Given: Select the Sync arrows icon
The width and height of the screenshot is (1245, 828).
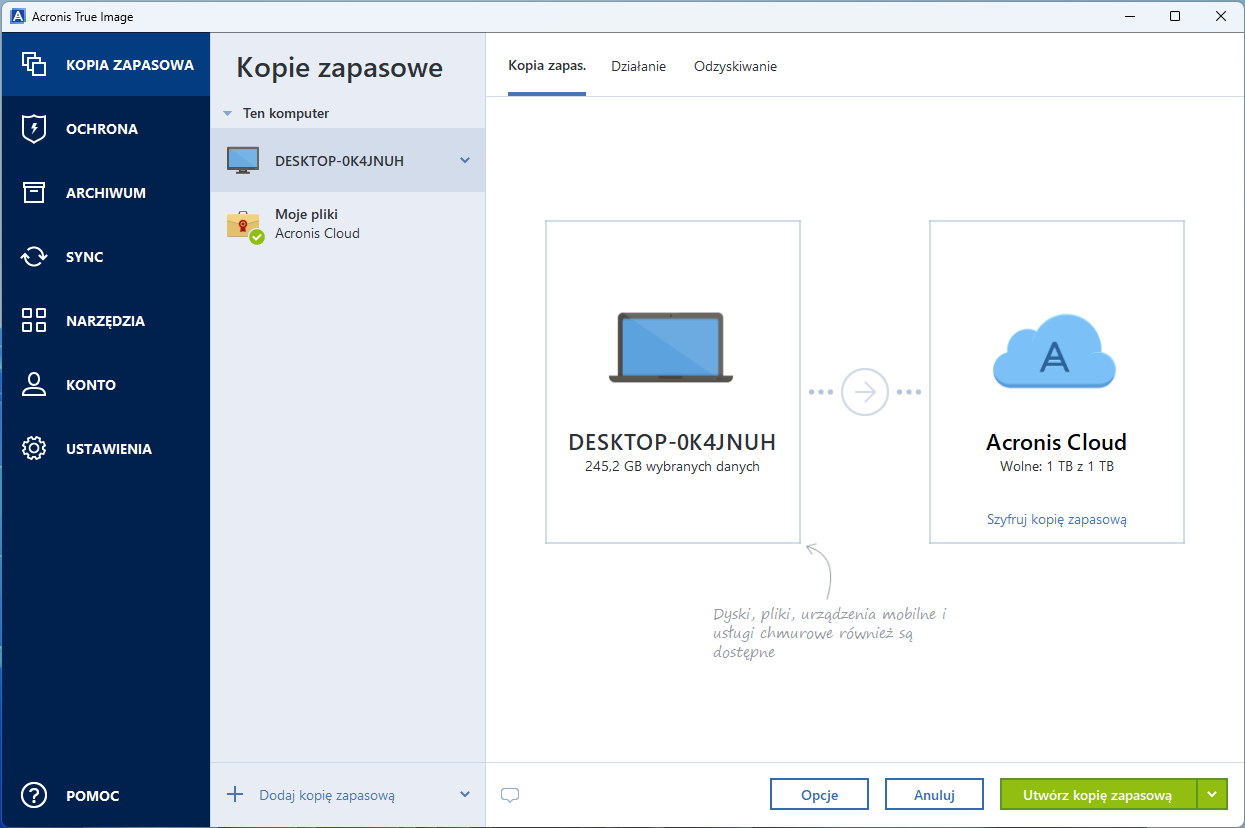Looking at the screenshot, I should click(x=34, y=257).
